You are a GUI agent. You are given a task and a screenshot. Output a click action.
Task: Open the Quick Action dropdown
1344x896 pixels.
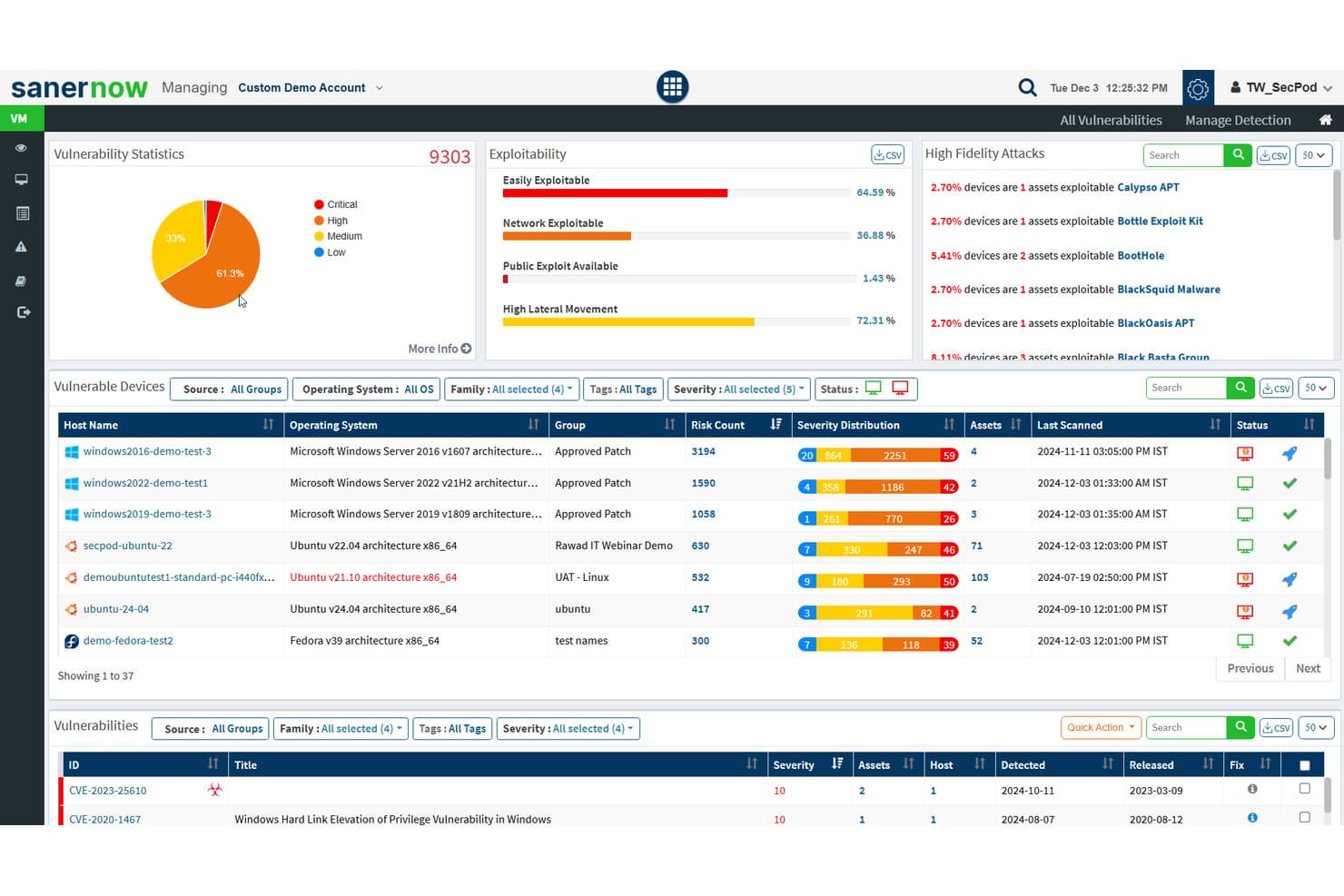1101,727
